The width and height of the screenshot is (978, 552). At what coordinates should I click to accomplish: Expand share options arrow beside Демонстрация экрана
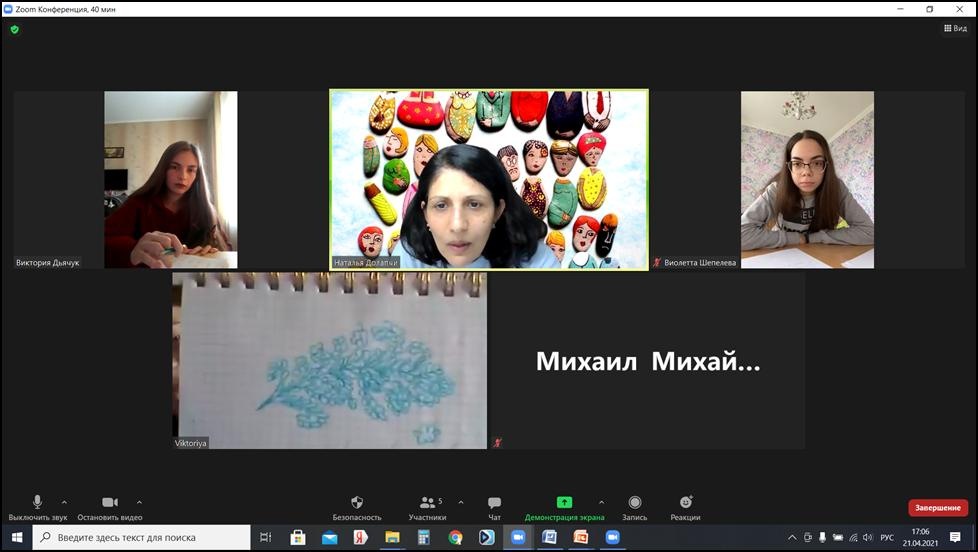(601, 502)
